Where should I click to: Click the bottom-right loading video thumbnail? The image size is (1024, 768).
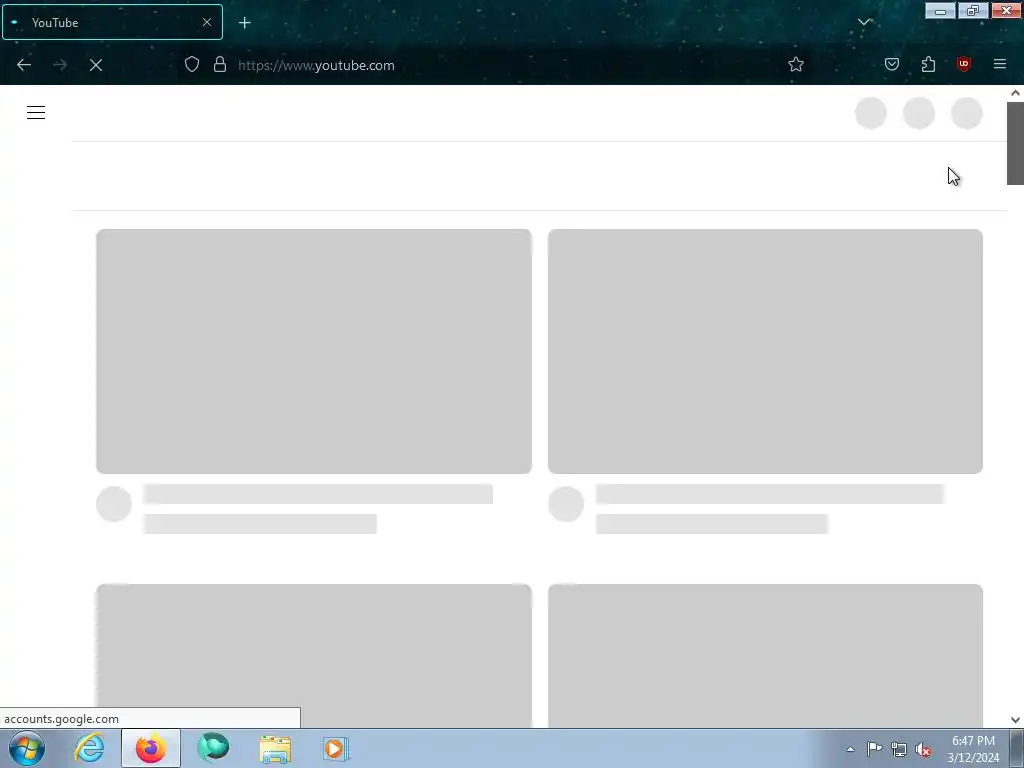[x=765, y=656]
